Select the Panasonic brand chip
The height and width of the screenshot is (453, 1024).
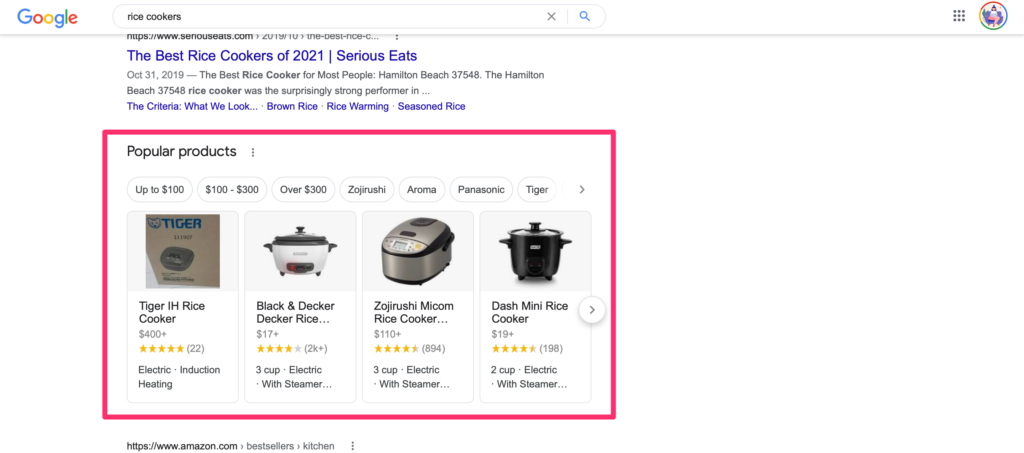pyautogui.click(x=481, y=189)
